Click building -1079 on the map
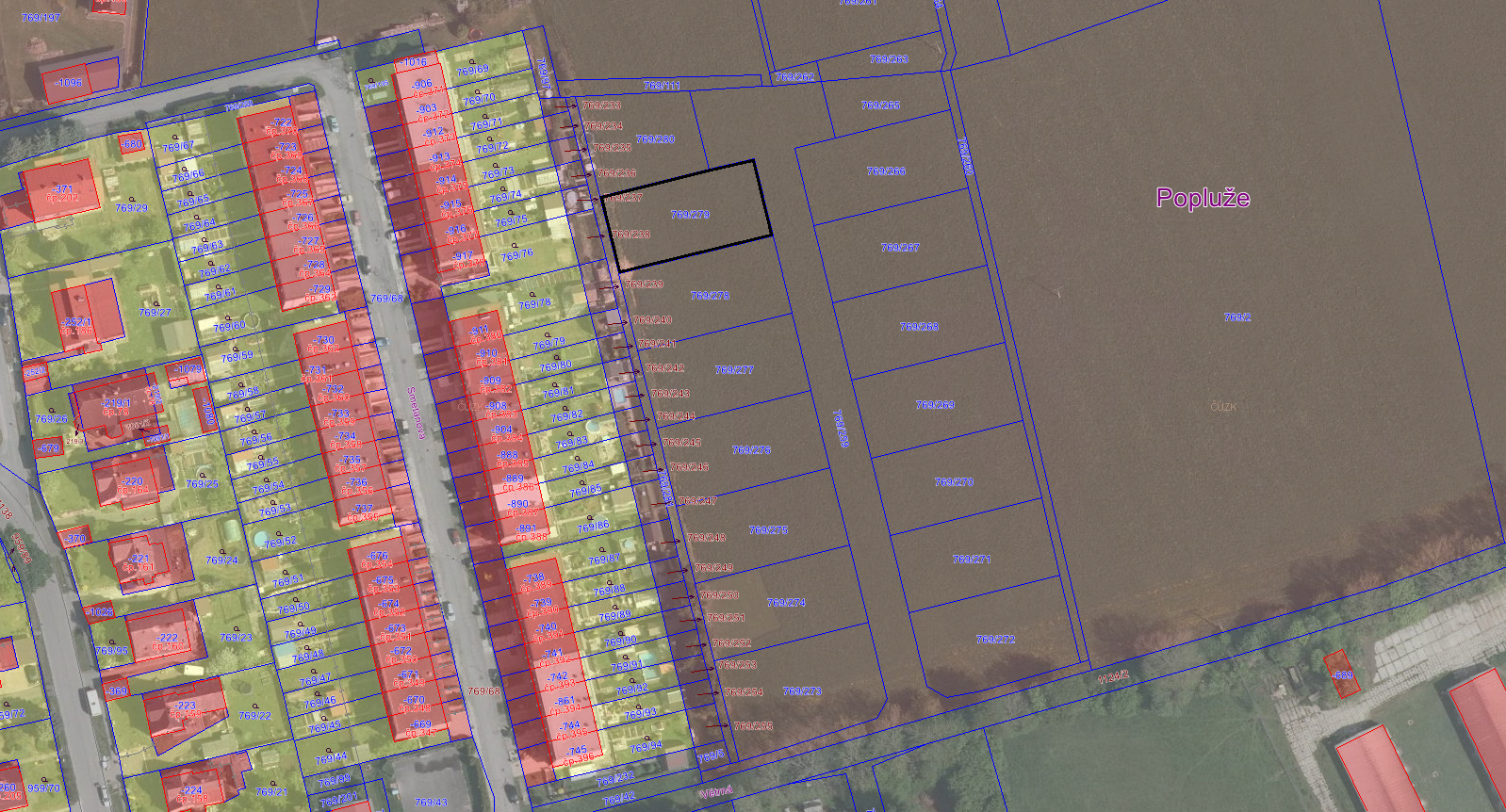1506x812 pixels. pos(188,370)
